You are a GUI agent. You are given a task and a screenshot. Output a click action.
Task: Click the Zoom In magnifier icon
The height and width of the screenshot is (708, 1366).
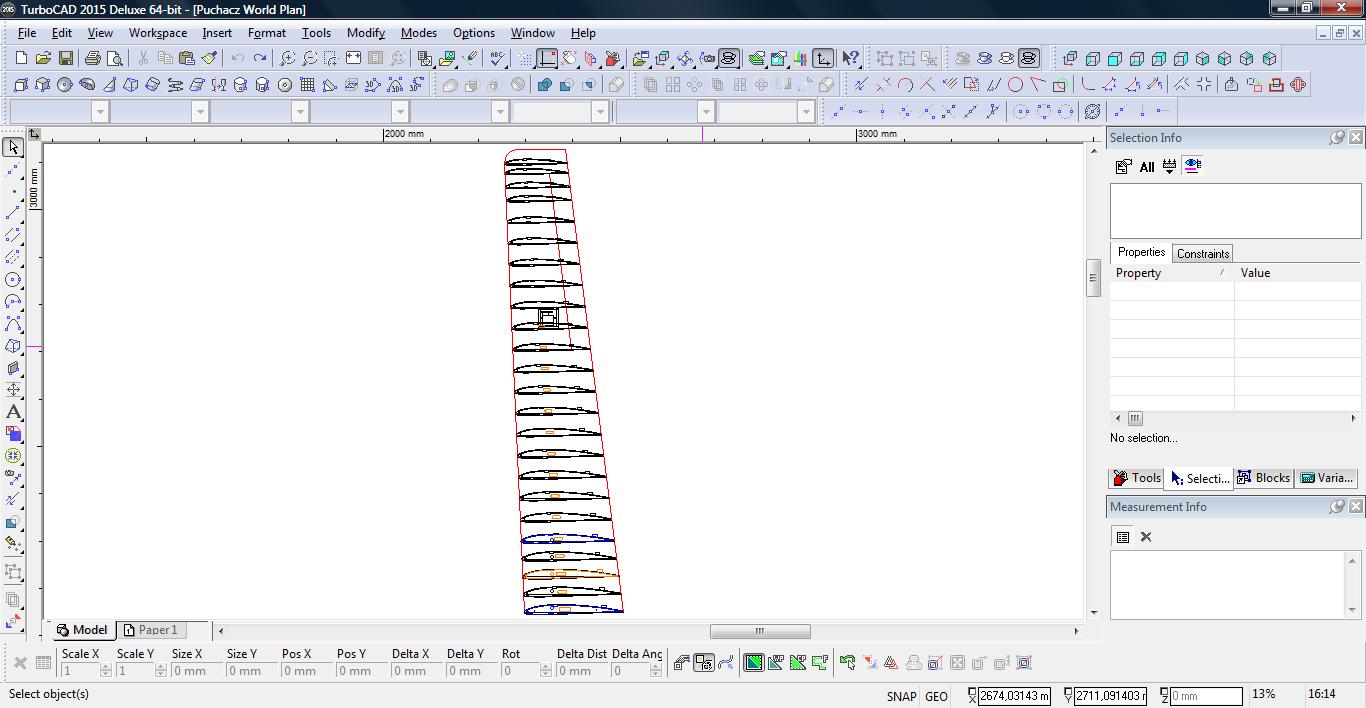(287, 59)
